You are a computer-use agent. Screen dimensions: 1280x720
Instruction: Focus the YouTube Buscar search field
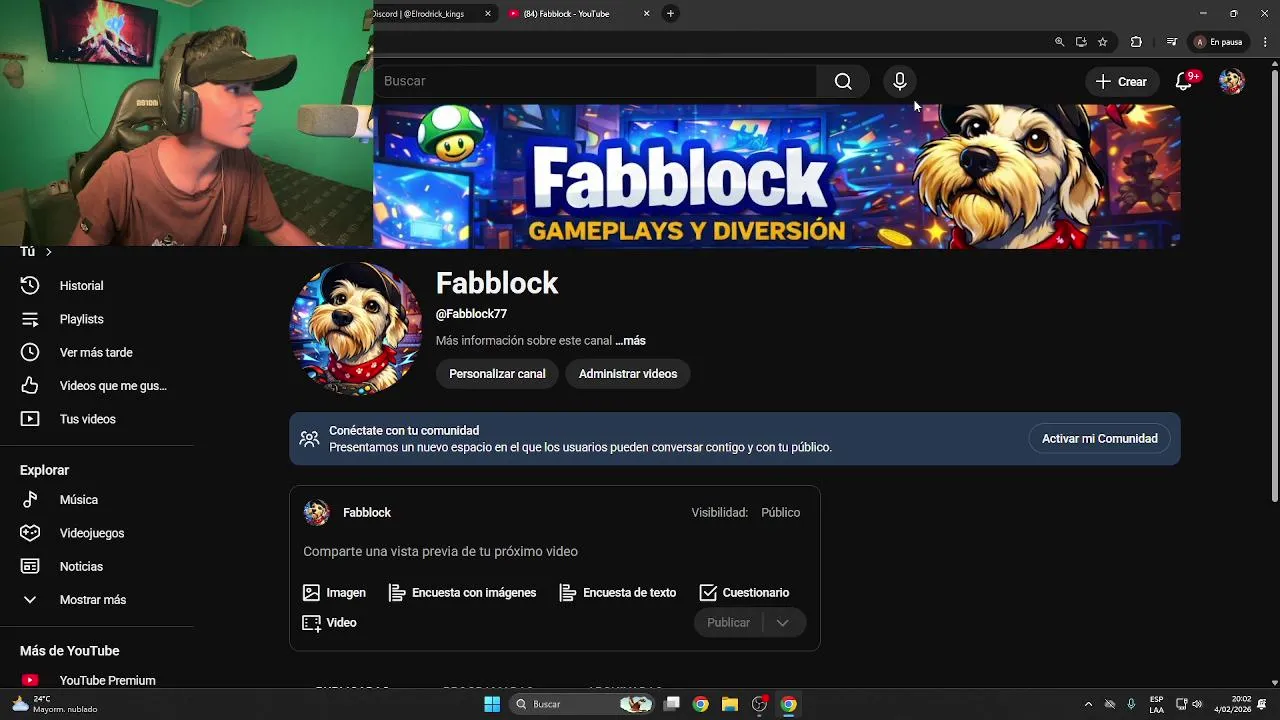click(595, 81)
